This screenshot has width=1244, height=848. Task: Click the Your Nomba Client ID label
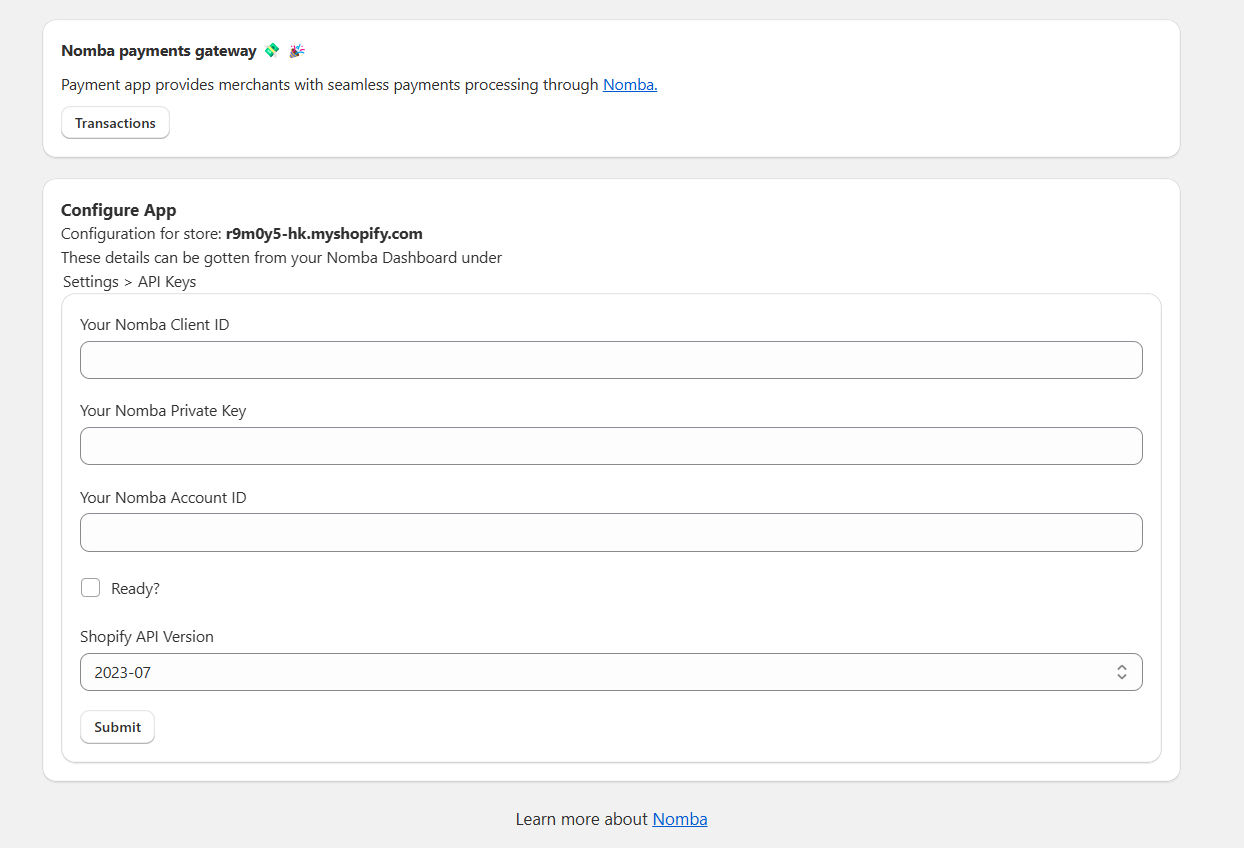(x=154, y=324)
